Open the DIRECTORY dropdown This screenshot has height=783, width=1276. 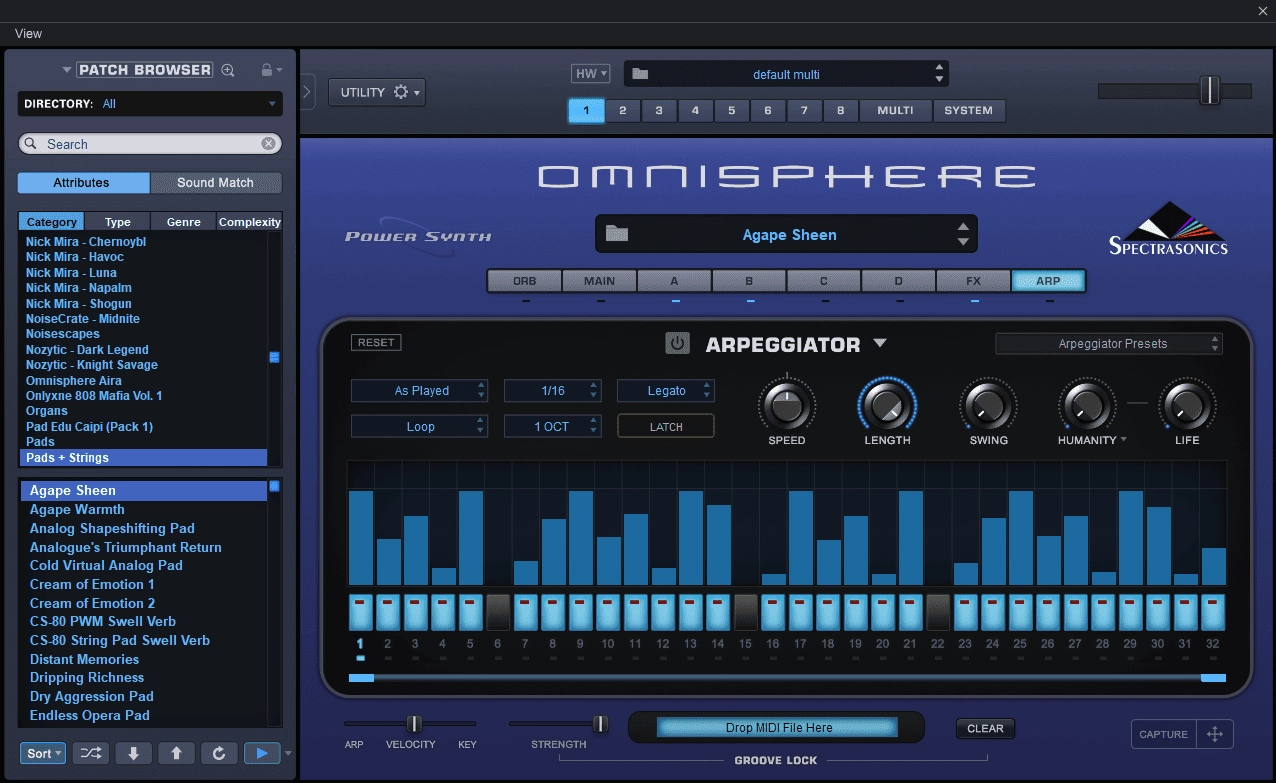pyautogui.click(x=150, y=103)
